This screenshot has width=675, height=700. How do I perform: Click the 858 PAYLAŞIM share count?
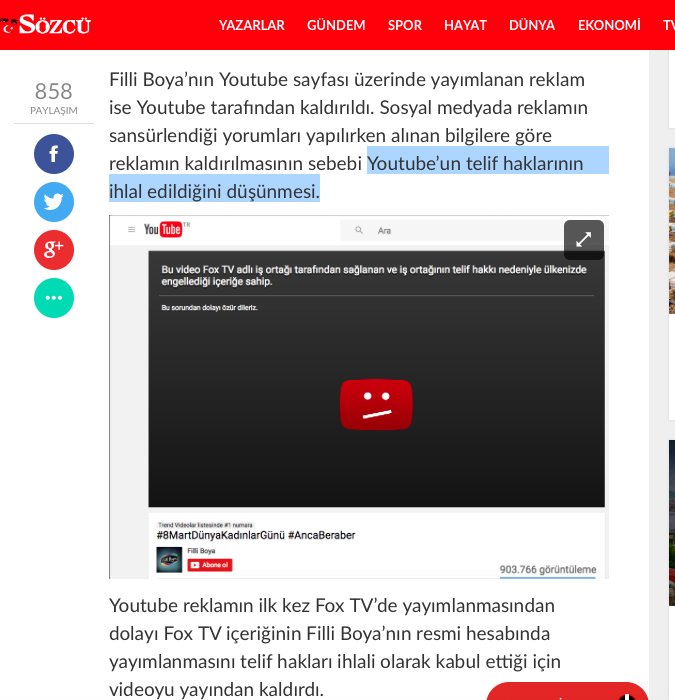click(x=54, y=98)
